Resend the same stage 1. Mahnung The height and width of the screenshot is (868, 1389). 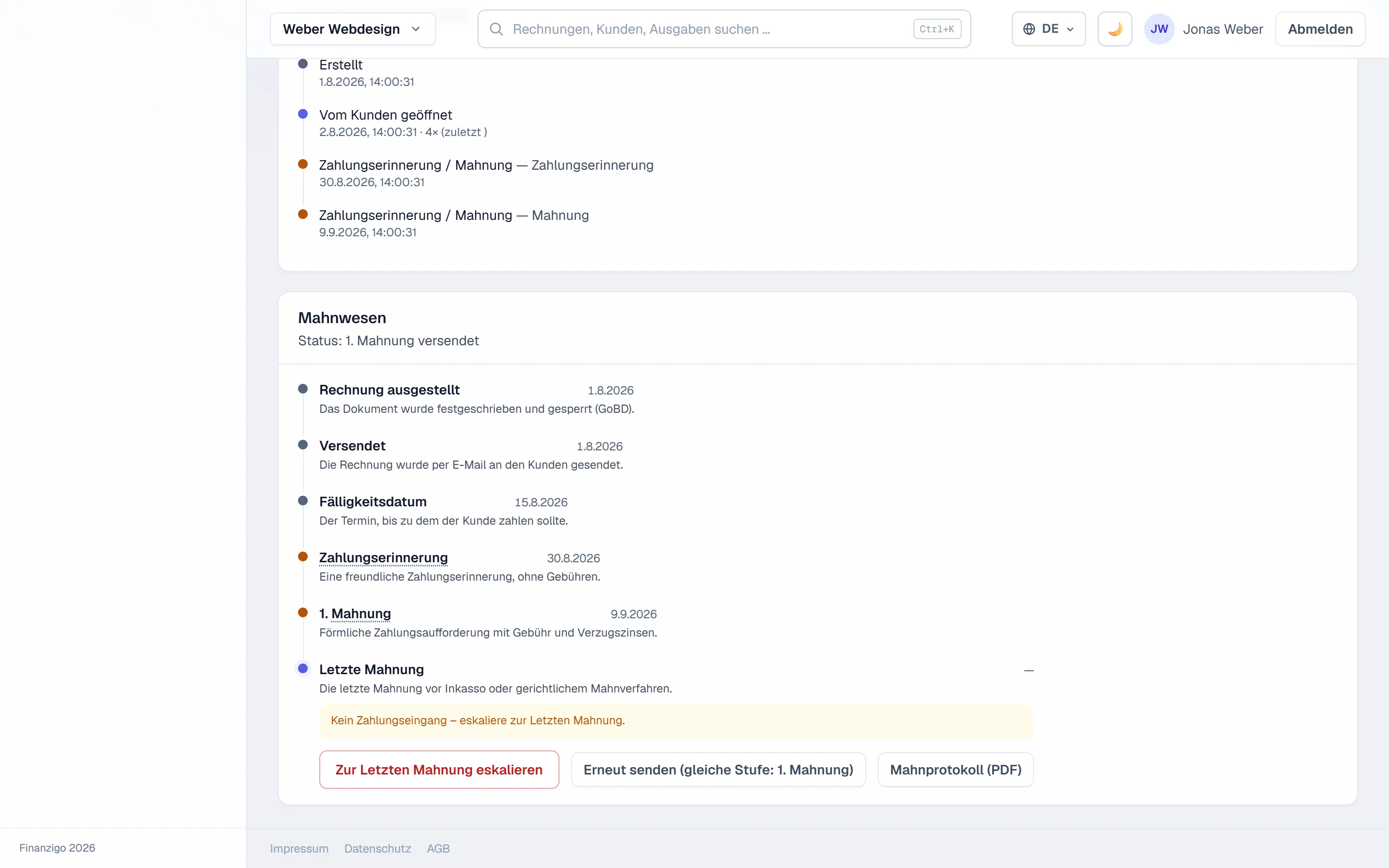point(718,769)
